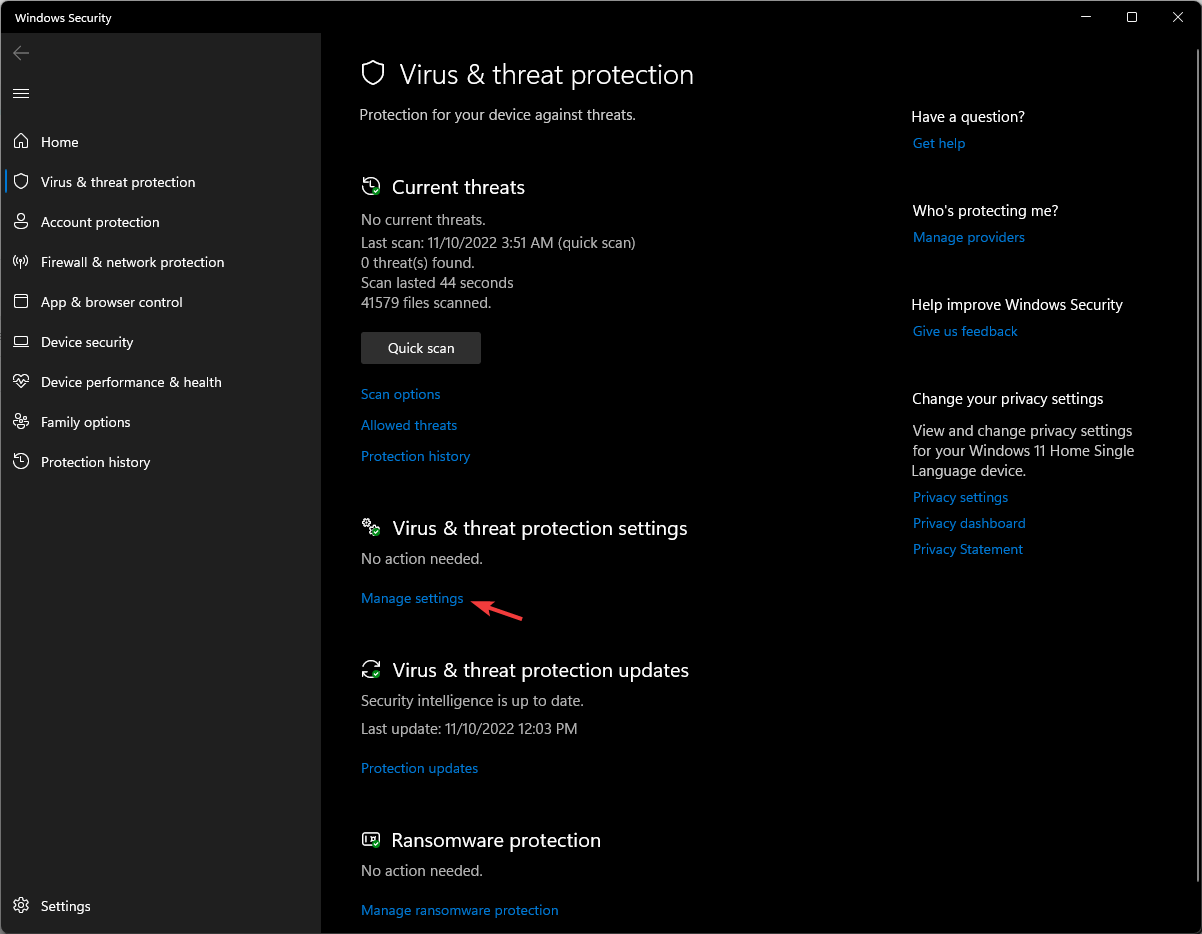The height and width of the screenshot is (934, 1202).
Task: Open the Protection updates link
Action: pyautogui.click(x=419, y=768)
